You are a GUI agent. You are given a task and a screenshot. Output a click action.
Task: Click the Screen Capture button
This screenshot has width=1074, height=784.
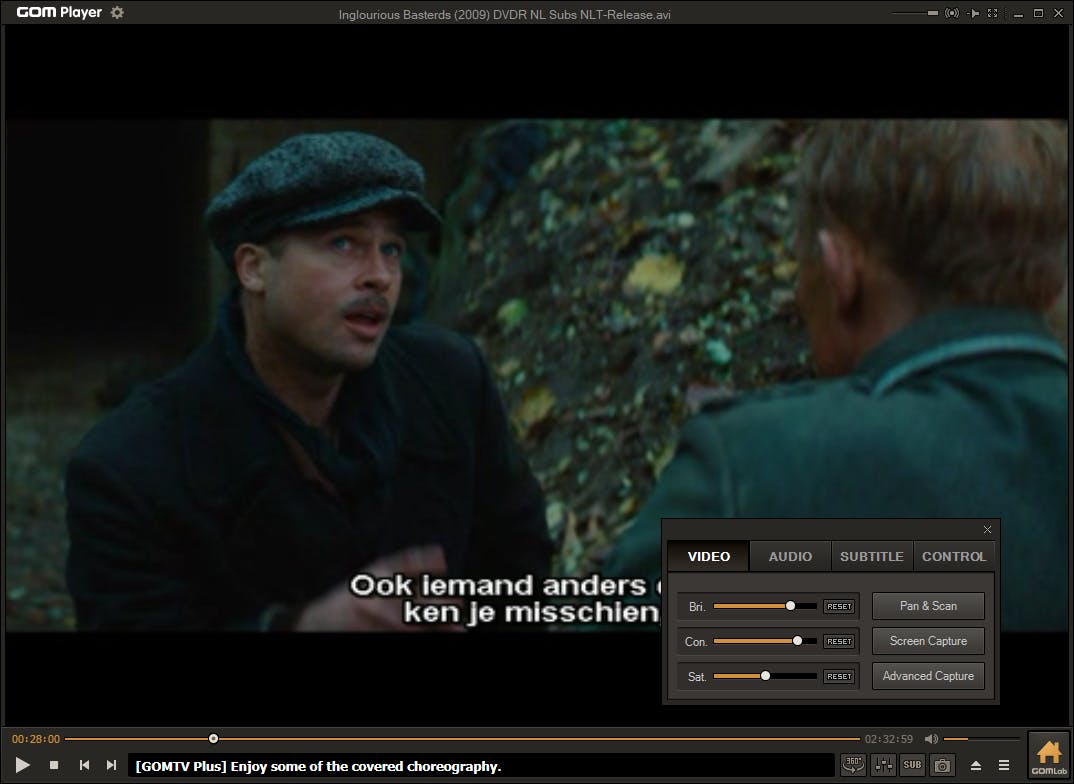click(928, 641)
